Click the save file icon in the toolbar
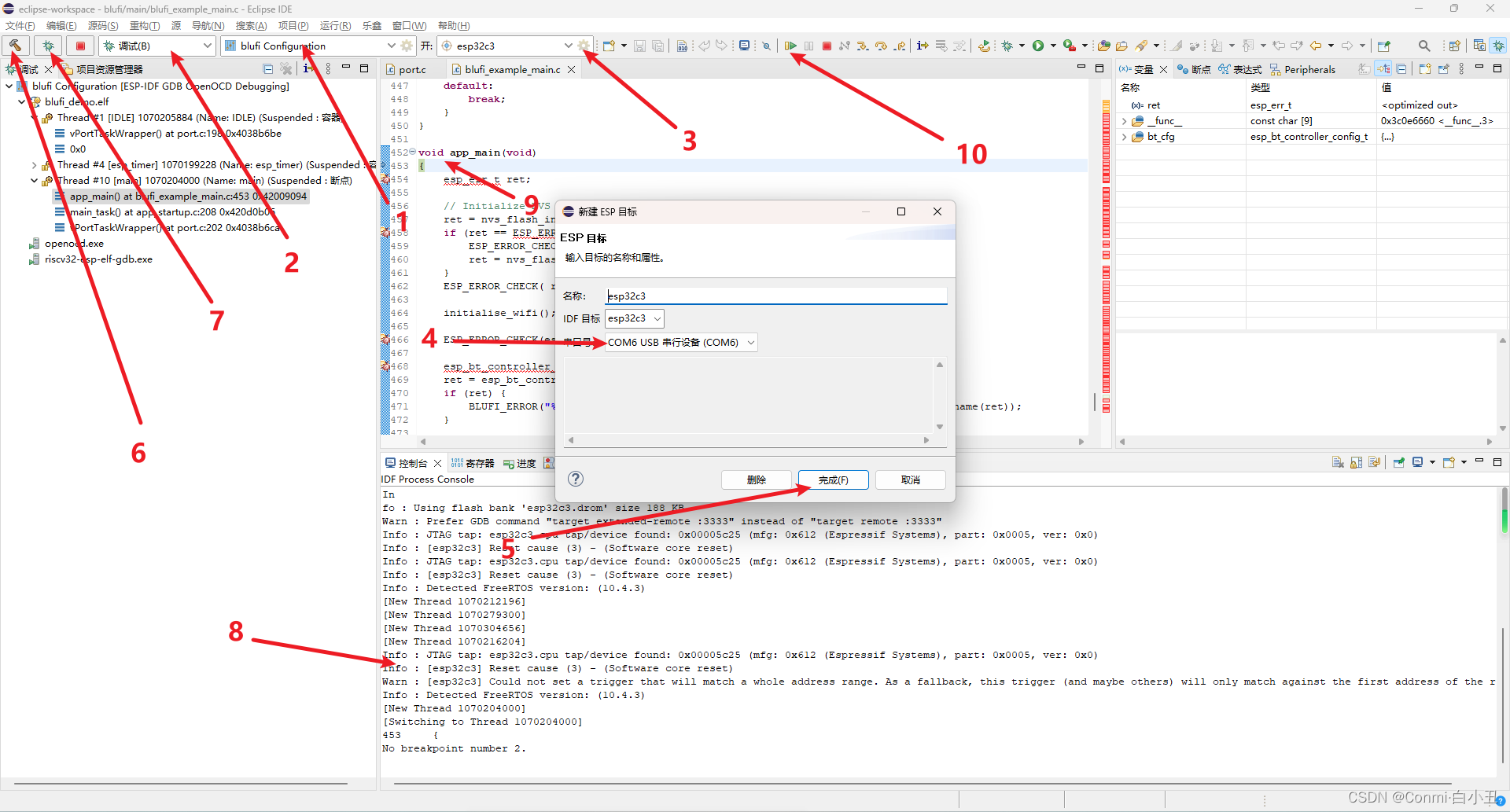Screen dimensions: 1510x812 pos(639,45)
